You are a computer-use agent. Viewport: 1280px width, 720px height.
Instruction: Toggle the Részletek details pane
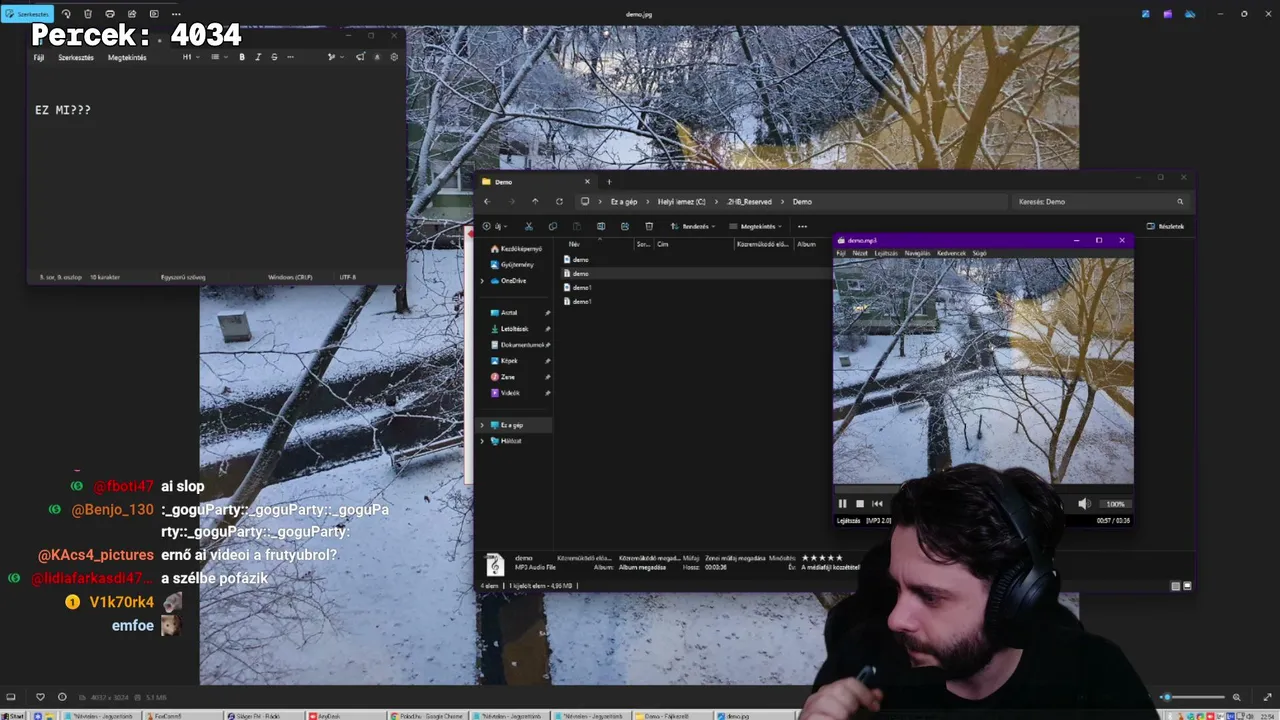(x=1166, y=226)
